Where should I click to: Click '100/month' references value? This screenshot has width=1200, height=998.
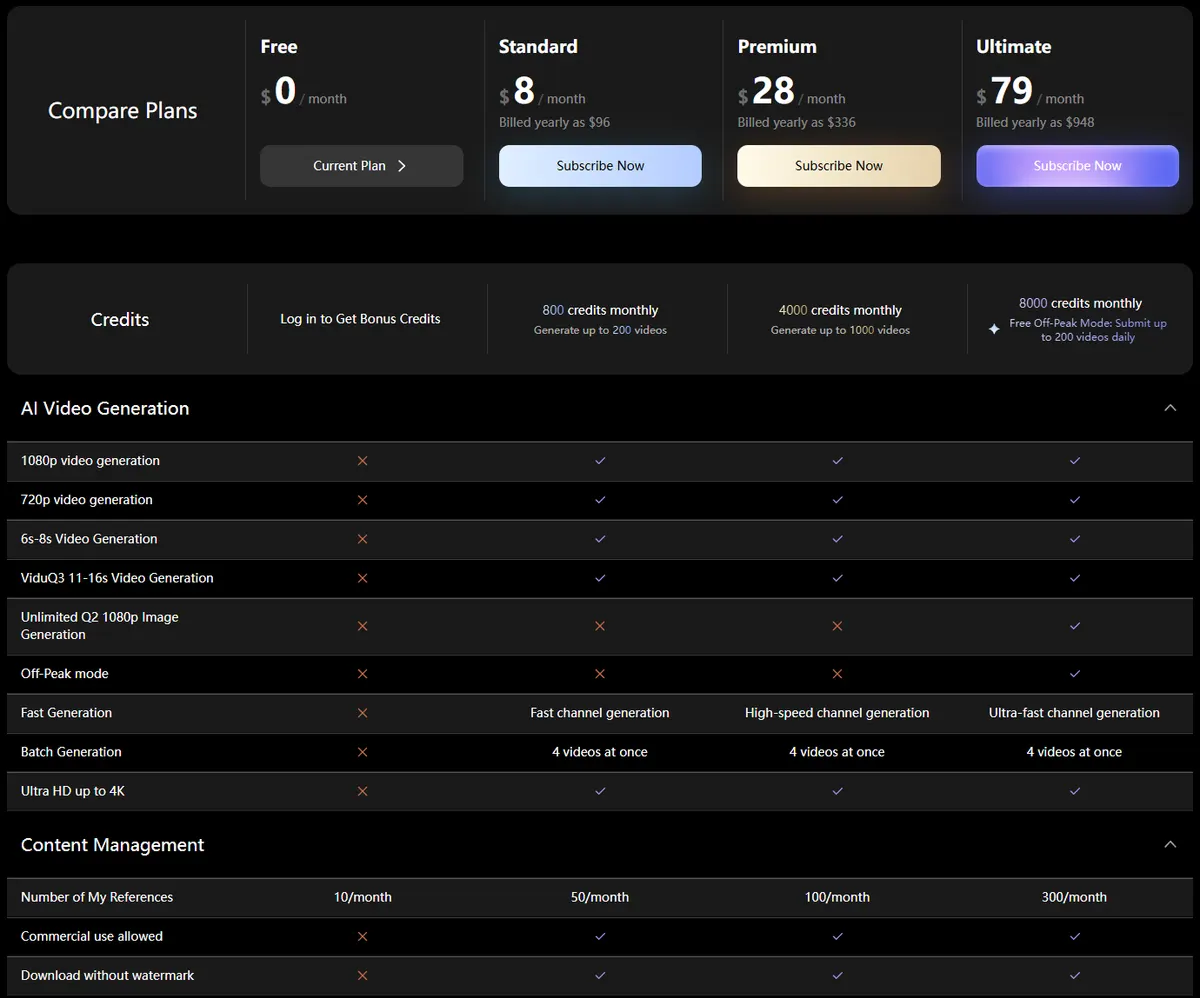point(837,897)
